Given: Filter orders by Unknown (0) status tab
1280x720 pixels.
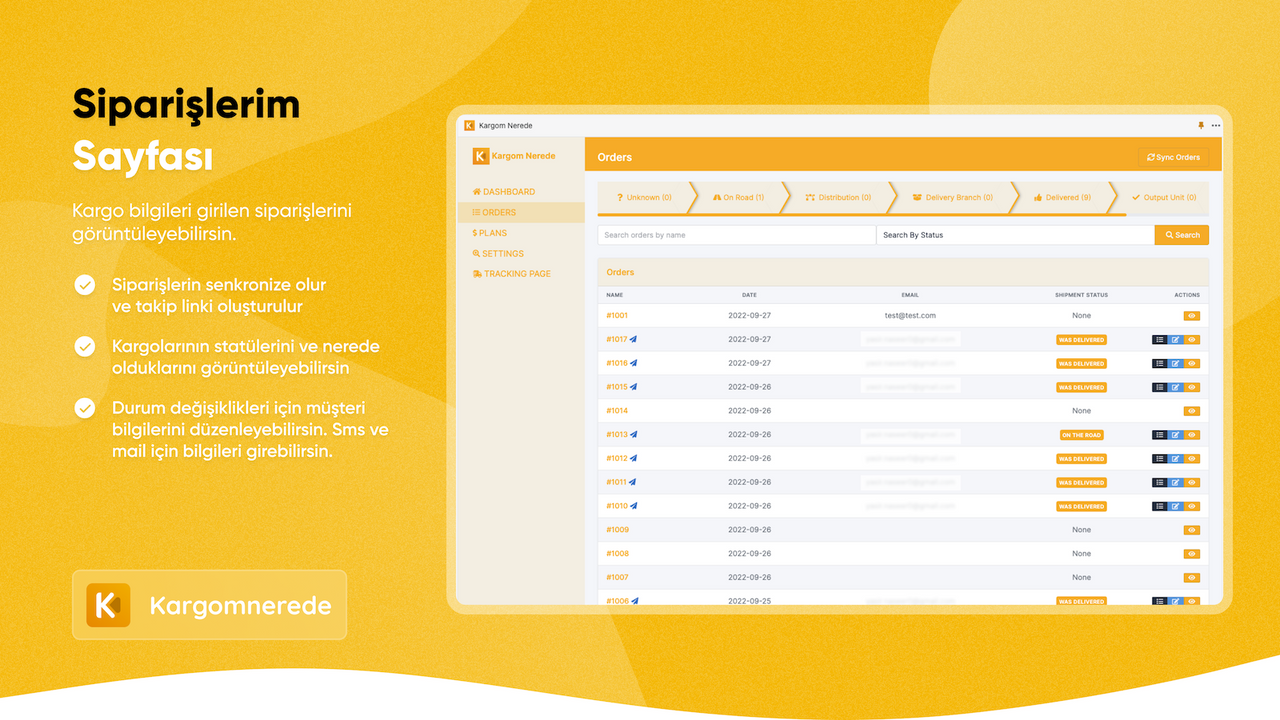Looking at the screenshot, I should coord(645,198).
